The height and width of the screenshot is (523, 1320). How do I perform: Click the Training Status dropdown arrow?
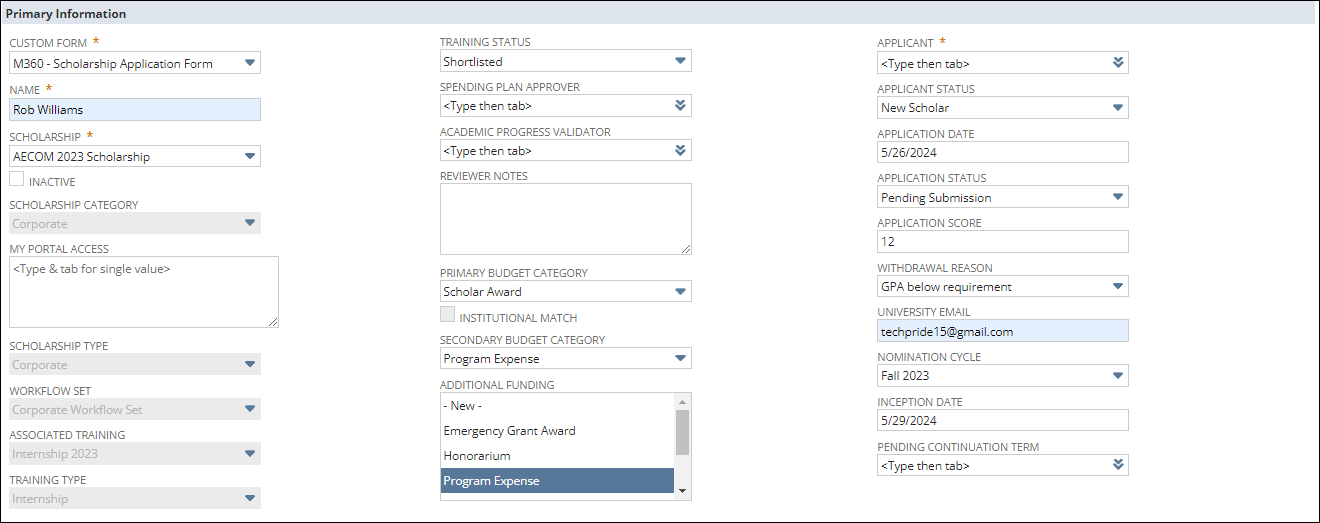click(680, 62)
